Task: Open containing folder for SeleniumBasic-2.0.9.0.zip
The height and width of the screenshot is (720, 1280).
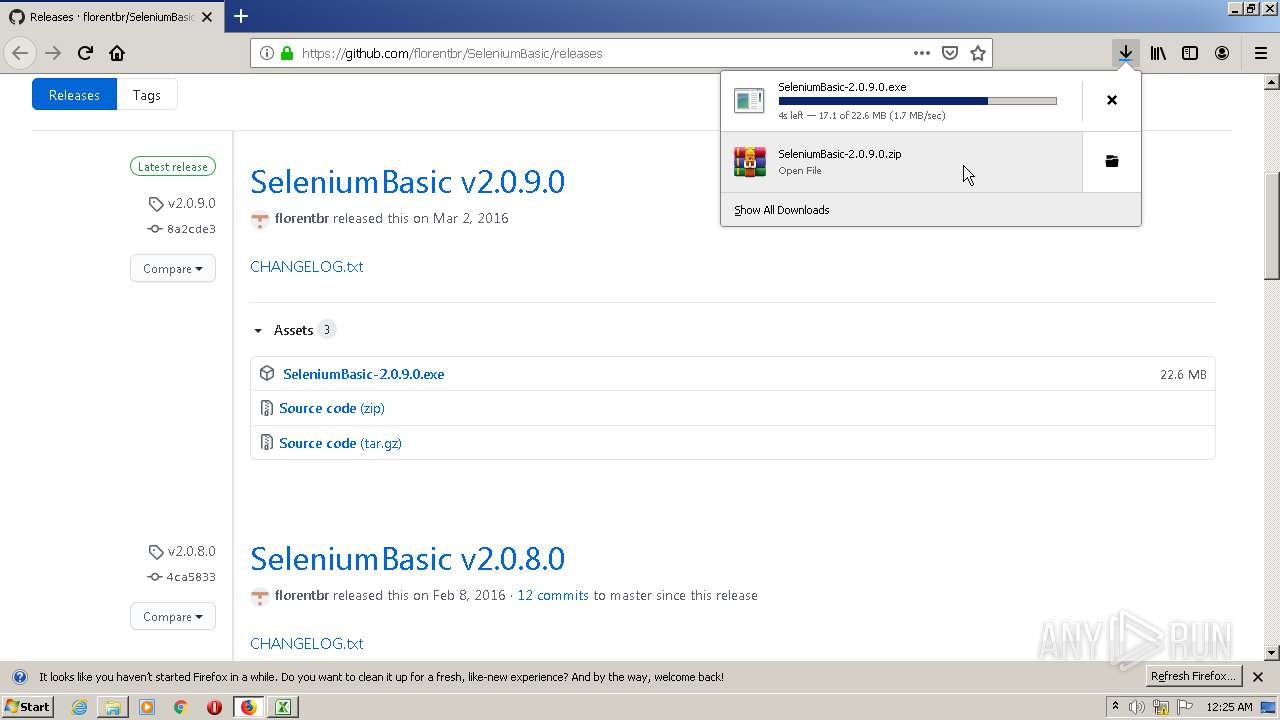Action: click(1112, 161)
